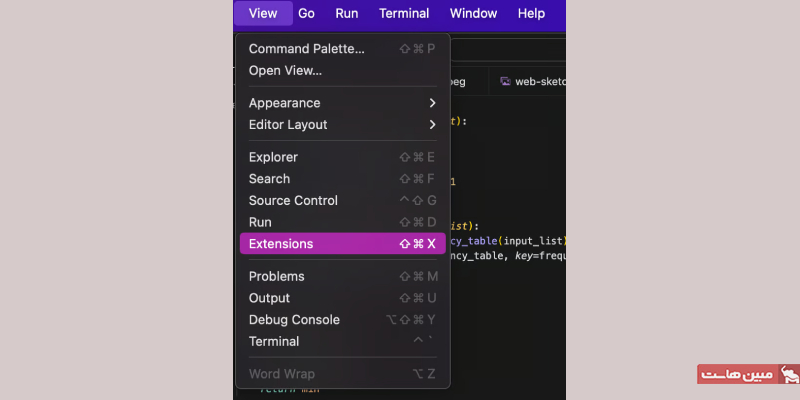
Task: Open the Window menu
Action: (473, 13)
